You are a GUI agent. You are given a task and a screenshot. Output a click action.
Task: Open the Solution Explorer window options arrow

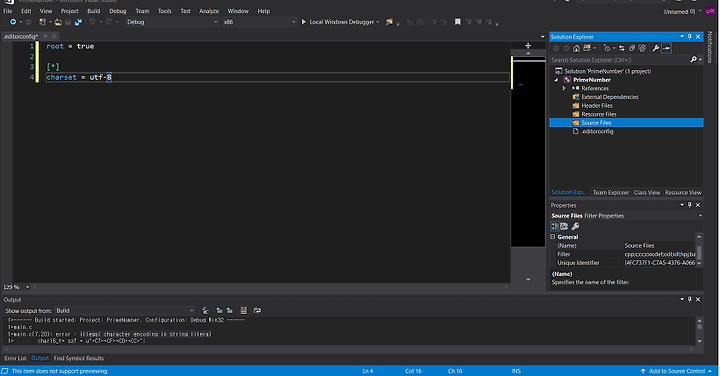click(681, 37)
